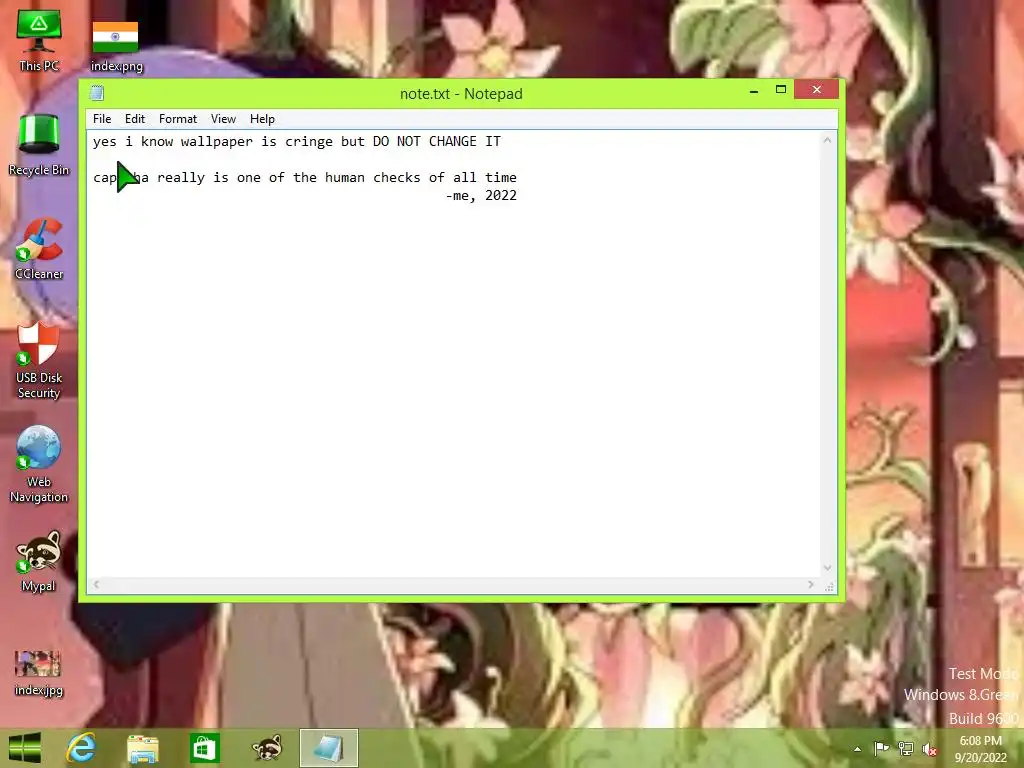Click the horizontal scrollbar left arrow

(x=97, y=584)
